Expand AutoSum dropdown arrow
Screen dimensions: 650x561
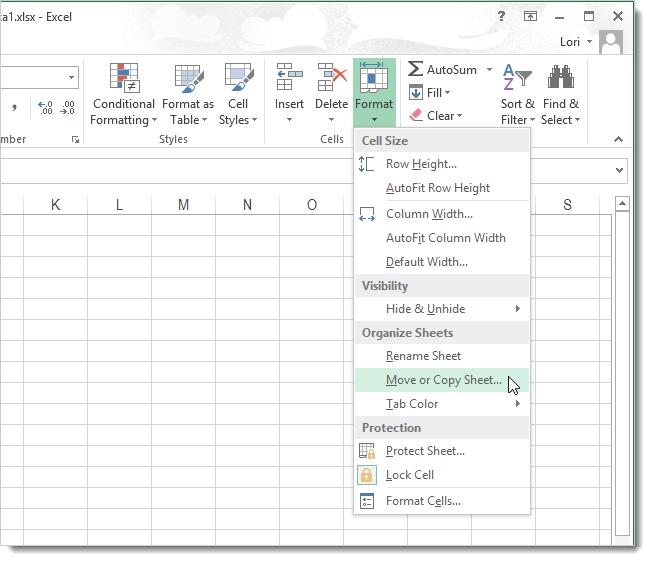point(489,69)
